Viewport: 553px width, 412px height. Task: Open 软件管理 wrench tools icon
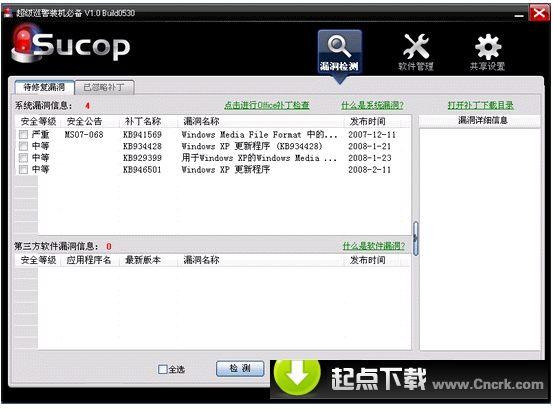(x=416, y=52)
